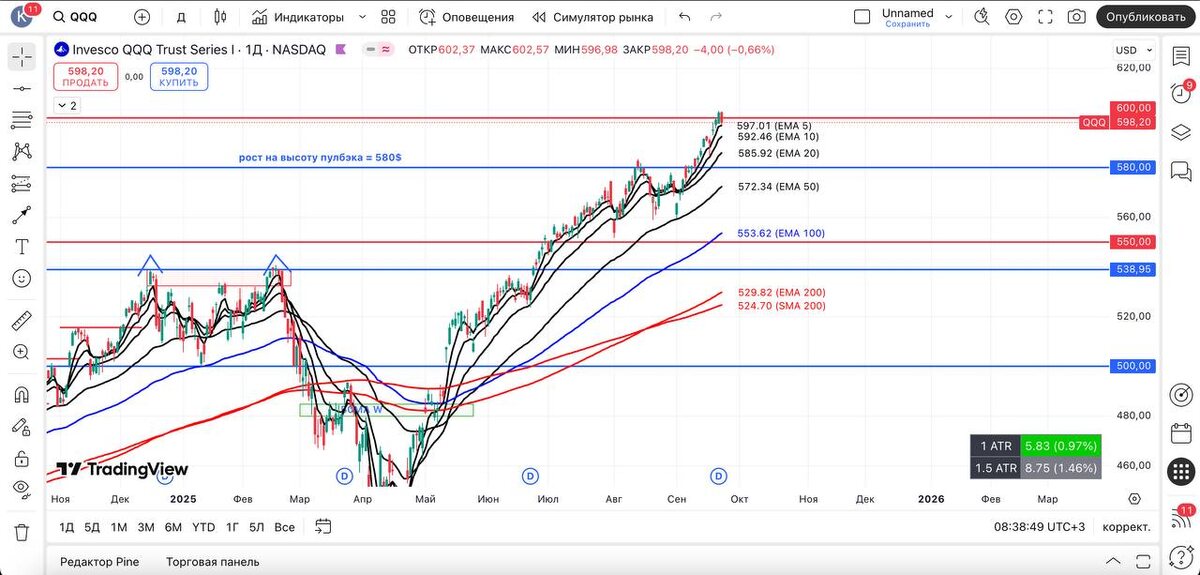This screenshot has height=575, width=1200.
Task: Activate the zoom in tool
Action: (x=21, y=352)
